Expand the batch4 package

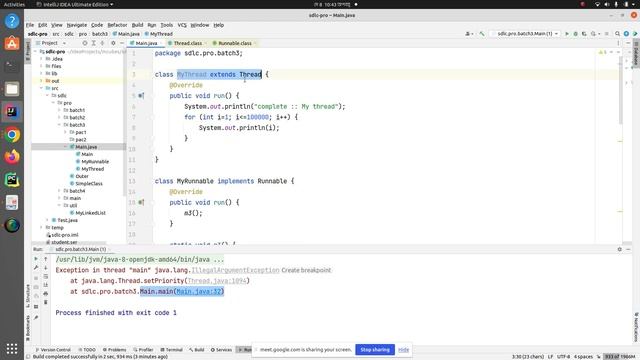click(x=59, y=191)
